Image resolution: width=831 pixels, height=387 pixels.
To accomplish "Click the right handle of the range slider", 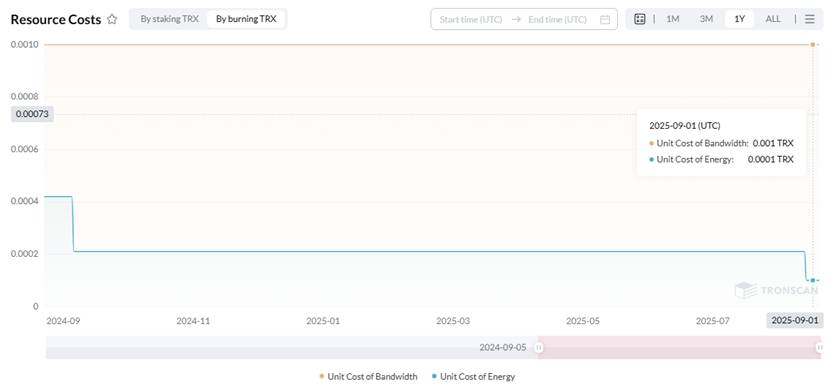I will coord(820,348).
